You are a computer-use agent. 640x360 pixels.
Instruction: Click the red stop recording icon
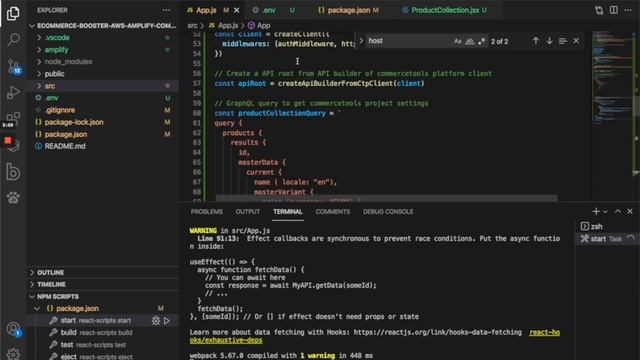point(8,140)
